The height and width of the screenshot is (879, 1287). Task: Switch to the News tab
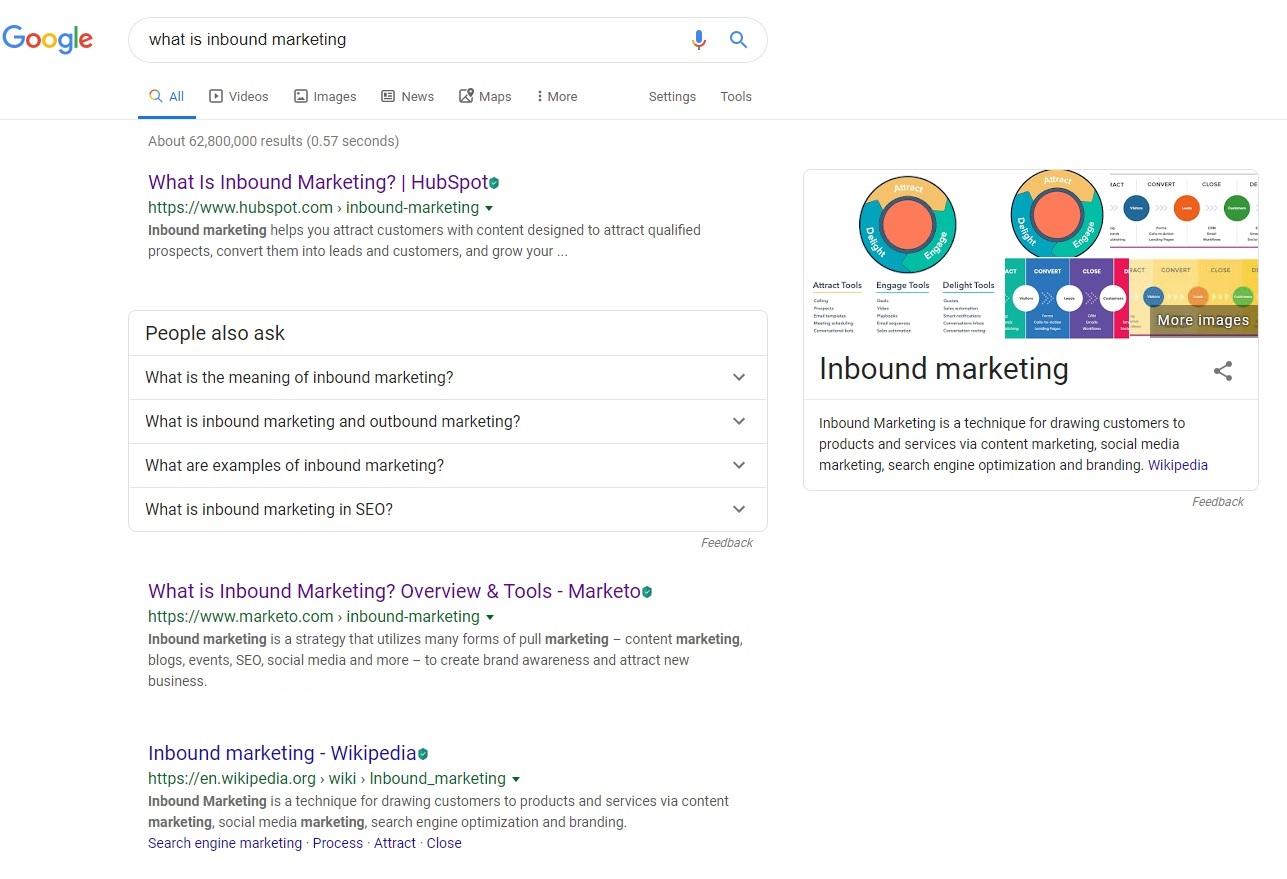tap(407, 97)
